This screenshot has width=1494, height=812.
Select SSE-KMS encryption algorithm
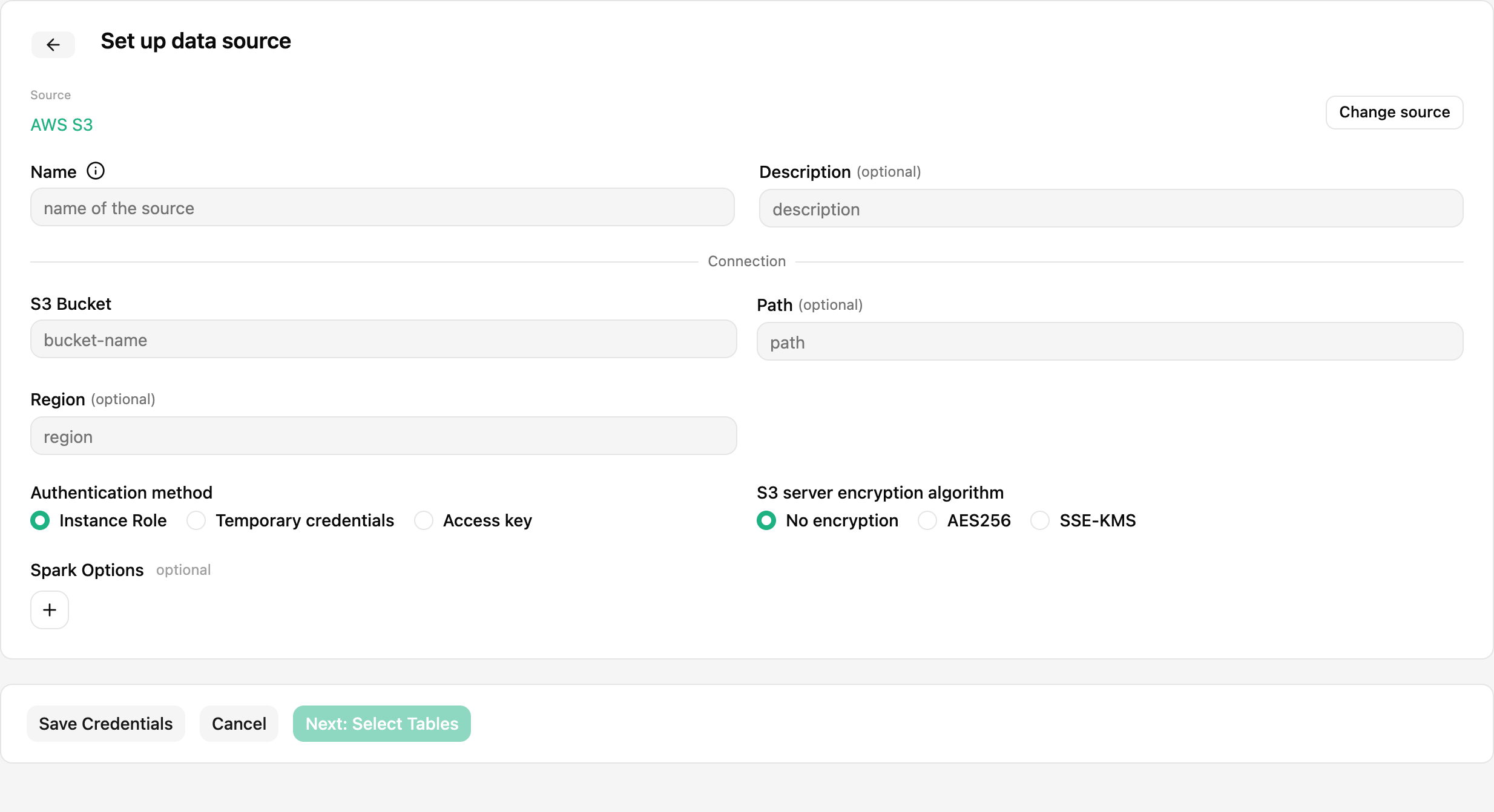pos(1040,520)
